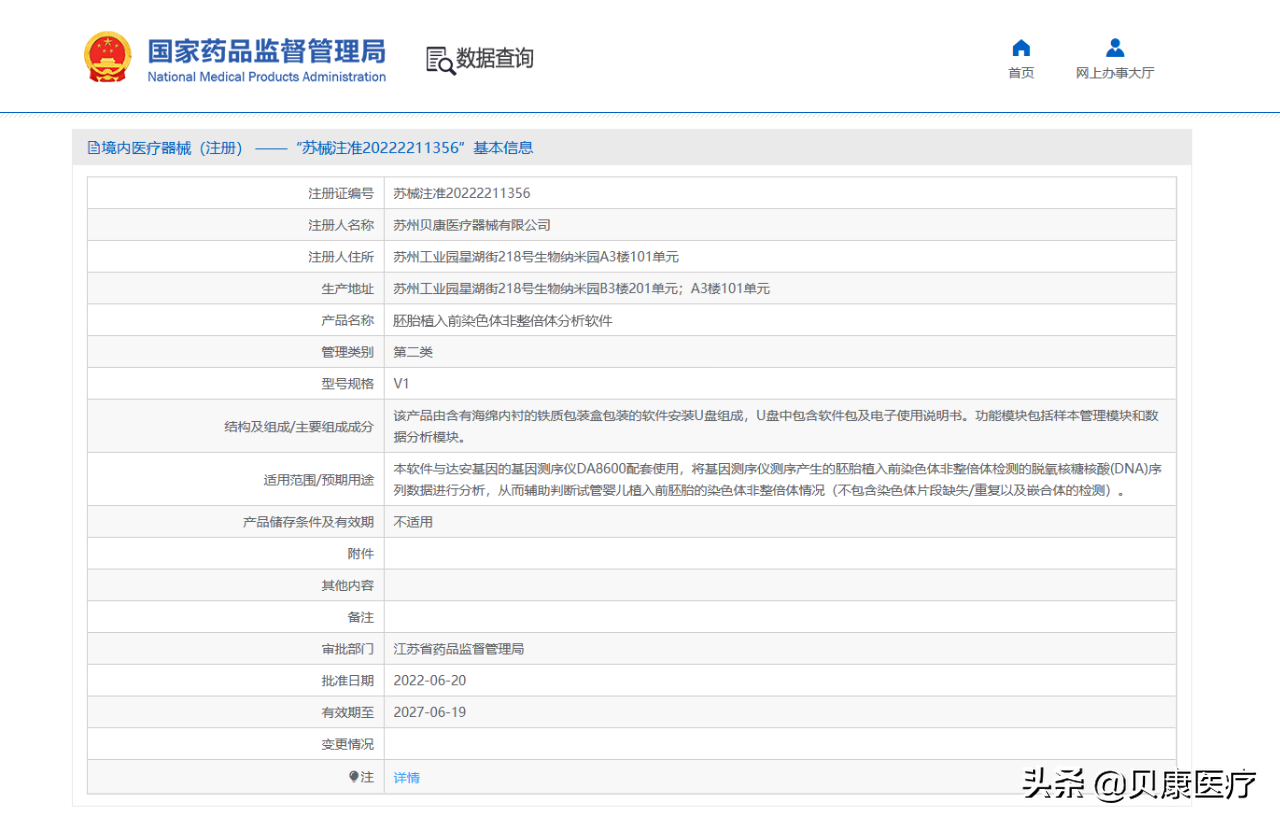This screenshot has height=824, width=1280.
Task: Click the 注册人名称 row label
Action: (341, 225)
